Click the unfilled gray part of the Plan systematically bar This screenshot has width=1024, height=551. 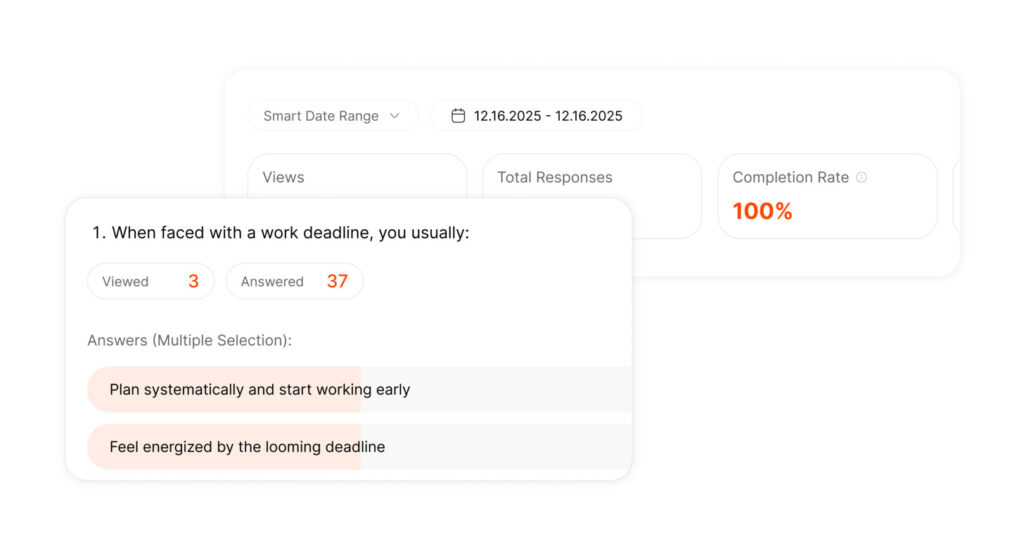pyautogui.click(x=520, y=390)
